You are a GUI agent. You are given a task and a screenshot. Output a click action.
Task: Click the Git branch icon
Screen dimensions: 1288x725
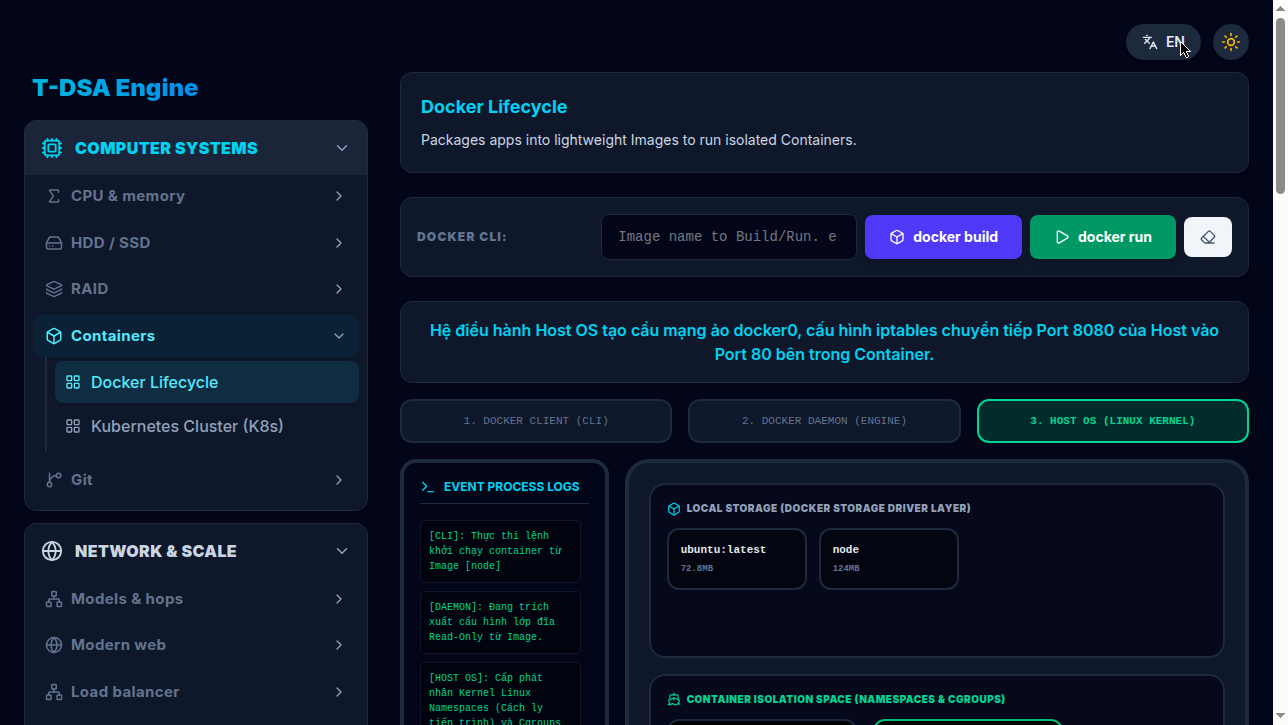[x=54, y=480]
